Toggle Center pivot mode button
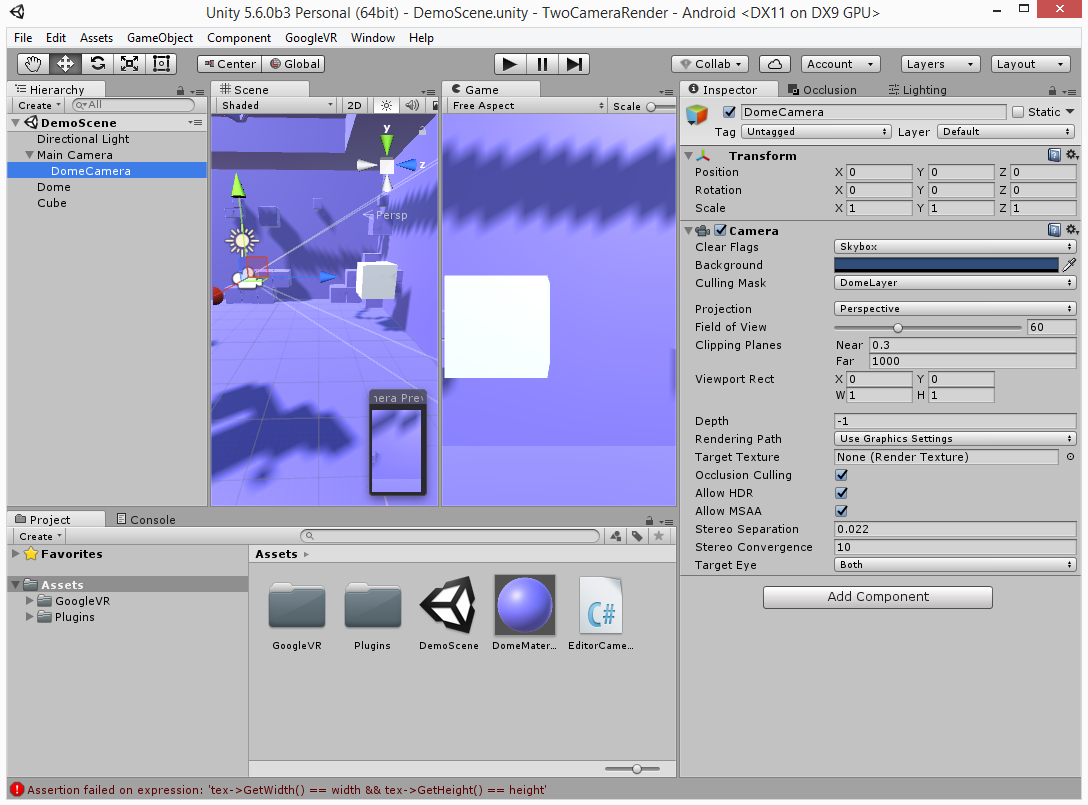 230,64
